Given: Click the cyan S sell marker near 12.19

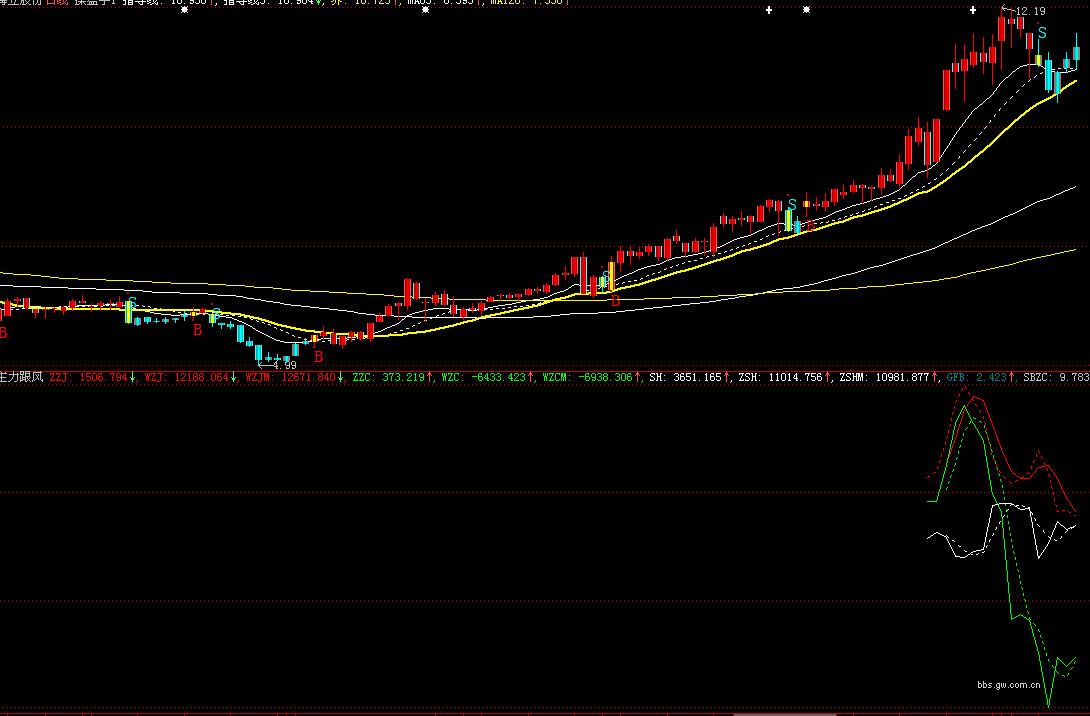Looking at the screenshot, I should click(x=1042, y=33).
